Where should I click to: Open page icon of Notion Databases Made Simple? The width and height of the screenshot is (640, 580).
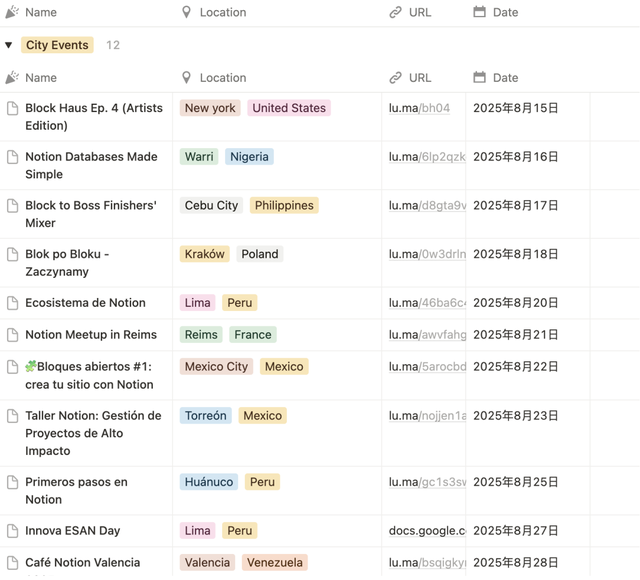pos(13,157)
